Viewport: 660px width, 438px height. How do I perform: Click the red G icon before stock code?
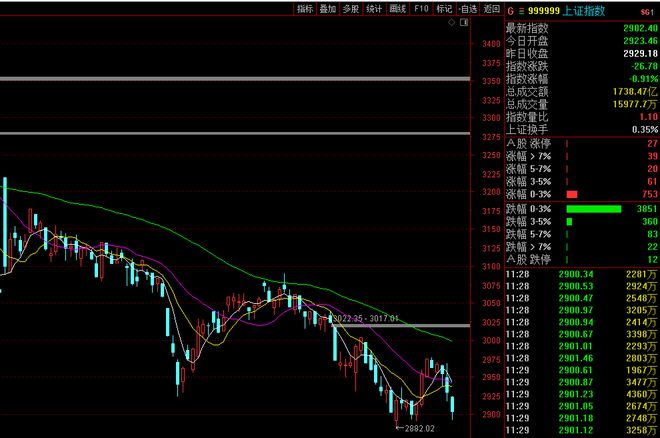coord(511,11)
